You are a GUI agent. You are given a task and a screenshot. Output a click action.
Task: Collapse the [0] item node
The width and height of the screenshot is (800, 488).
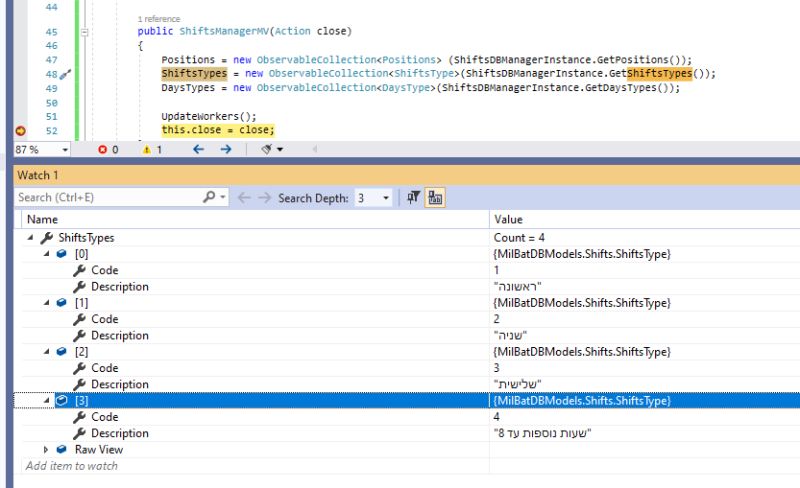pyautogui.click(x=46, y=254)
